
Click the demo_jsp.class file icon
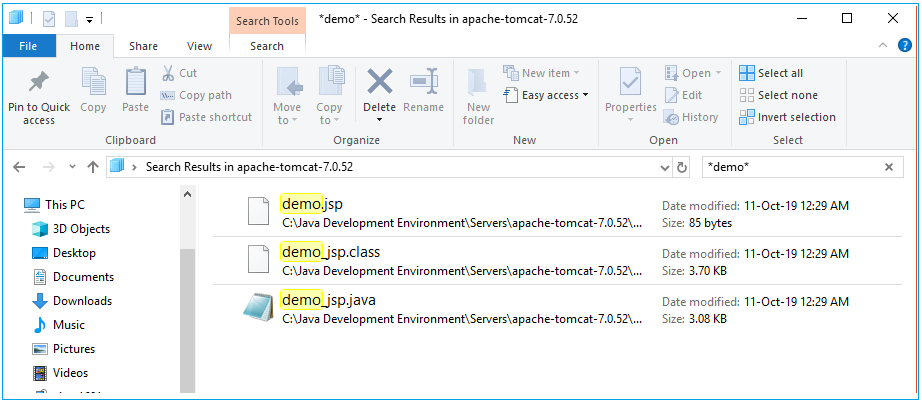click(x=259, y=259)
